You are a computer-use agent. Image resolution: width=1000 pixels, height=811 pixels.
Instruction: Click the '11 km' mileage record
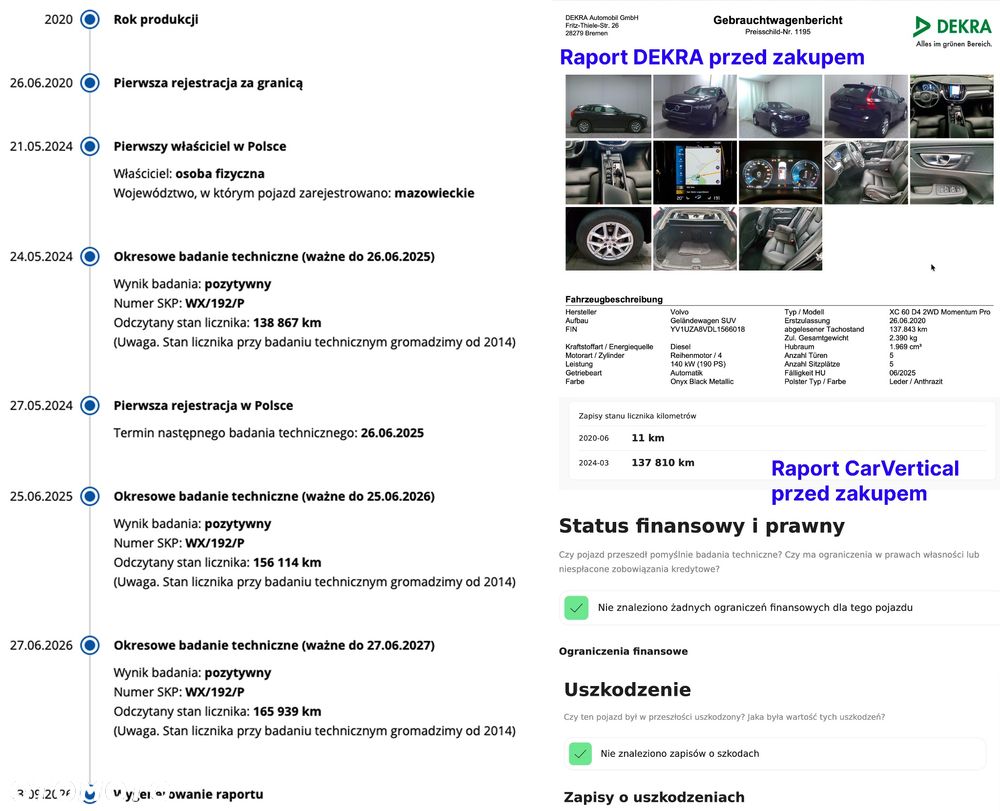pos(648,438)
